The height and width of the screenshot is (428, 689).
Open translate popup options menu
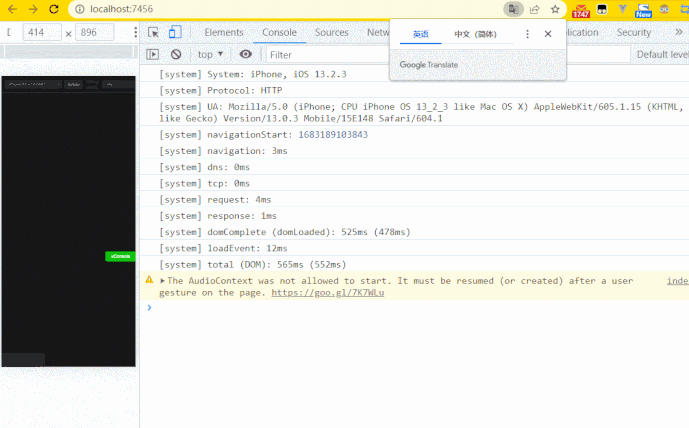point(527,34)
